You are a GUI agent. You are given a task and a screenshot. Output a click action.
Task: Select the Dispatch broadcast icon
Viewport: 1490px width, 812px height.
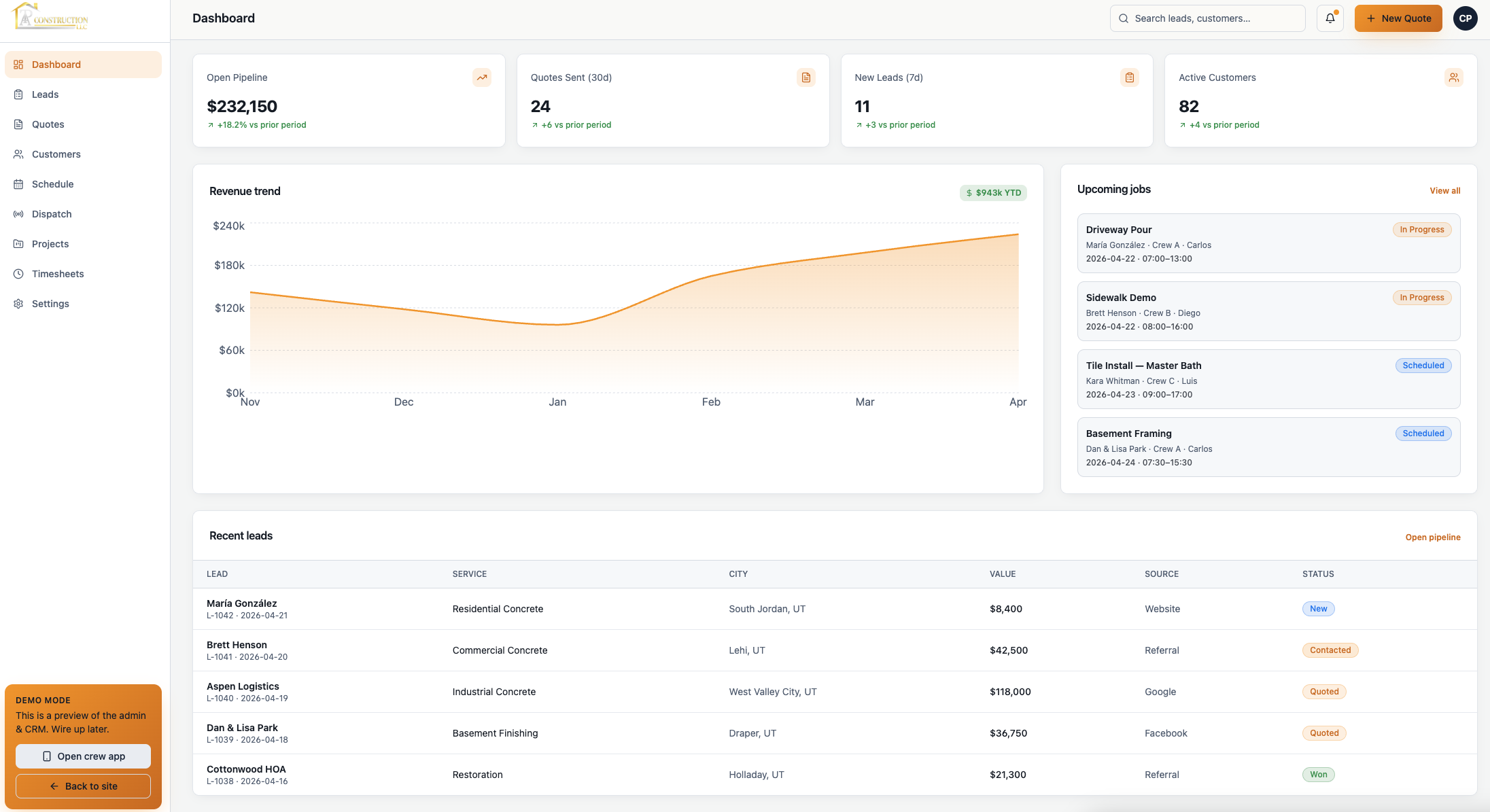[x=18, y=214]
